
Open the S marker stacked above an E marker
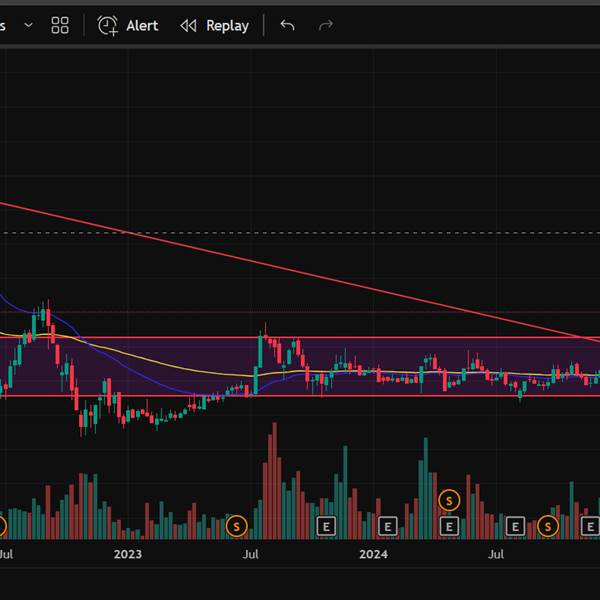coord(449,500)
